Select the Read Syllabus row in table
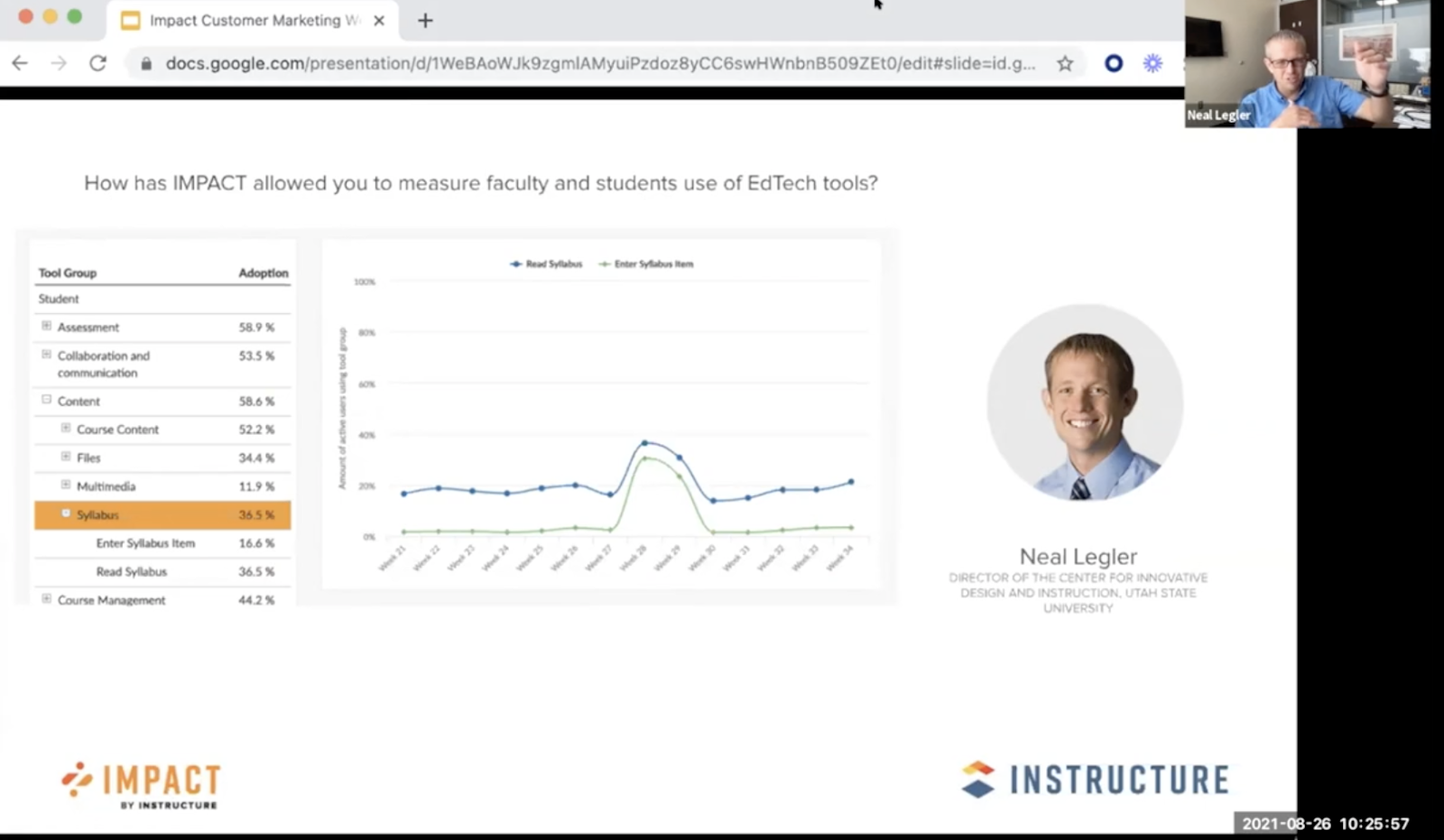The image size is (1444, 840). point(162,572)
